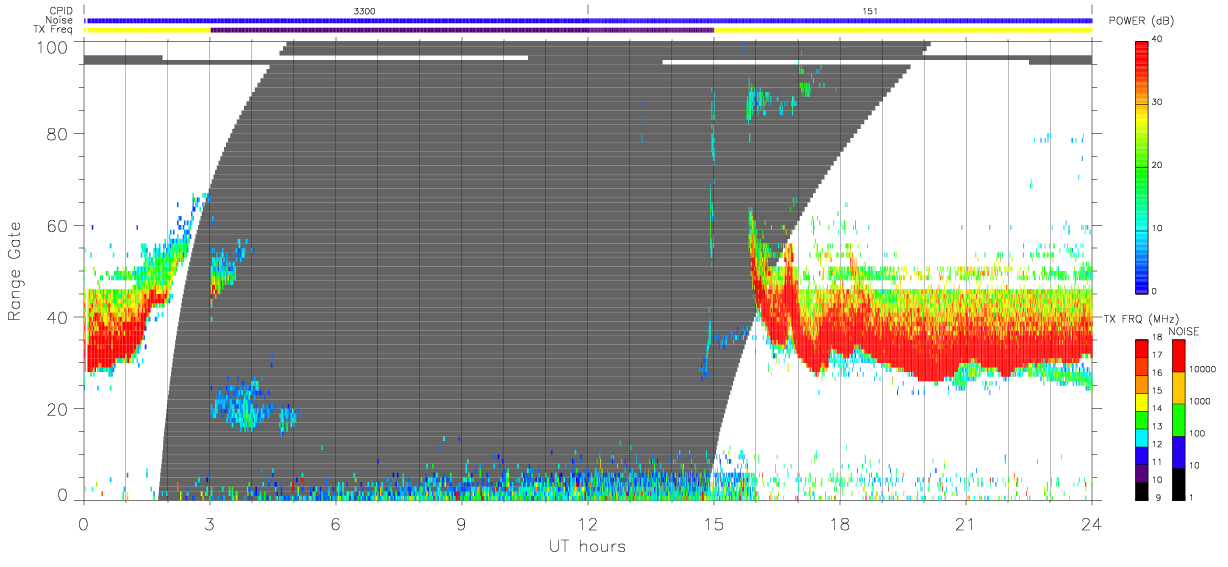Click tick 80 on the Range Gate axis
The image size is (1228, 567).
coord(59,133)
